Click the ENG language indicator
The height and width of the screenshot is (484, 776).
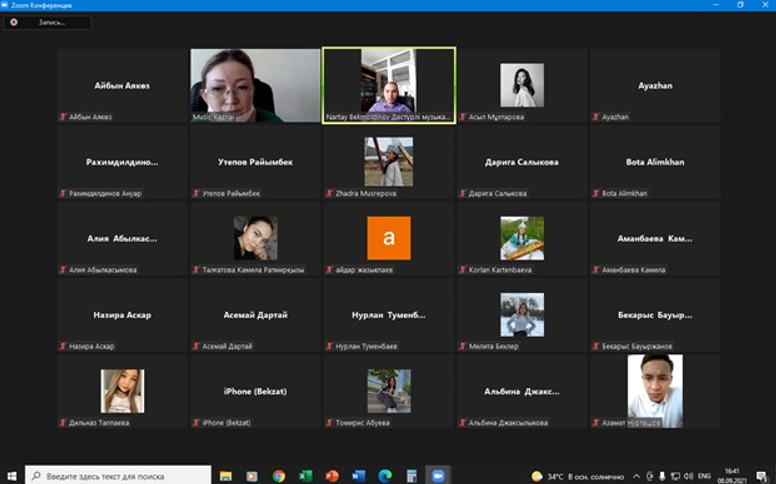704,476
